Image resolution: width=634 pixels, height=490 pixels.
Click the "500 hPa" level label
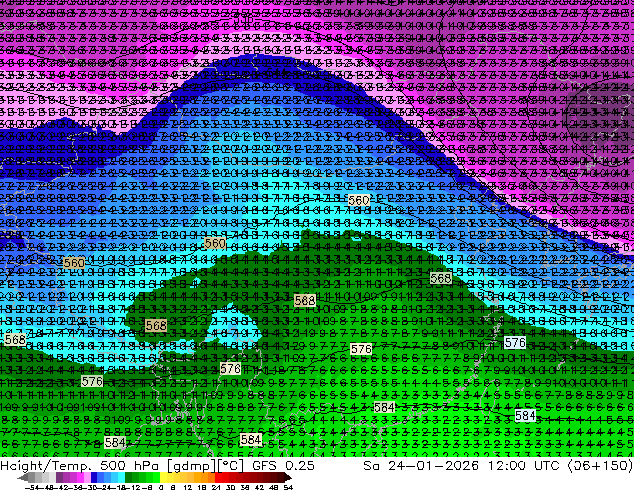(x=130, y=466)
